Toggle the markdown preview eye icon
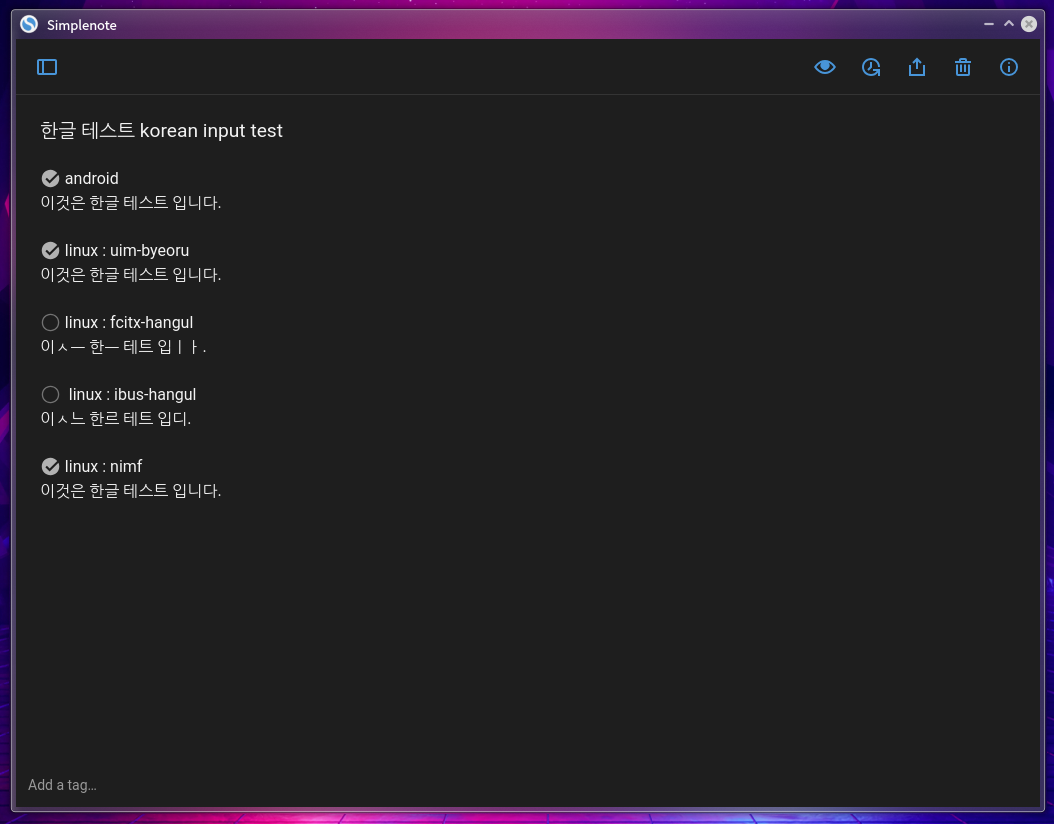 tap(825, 67)
